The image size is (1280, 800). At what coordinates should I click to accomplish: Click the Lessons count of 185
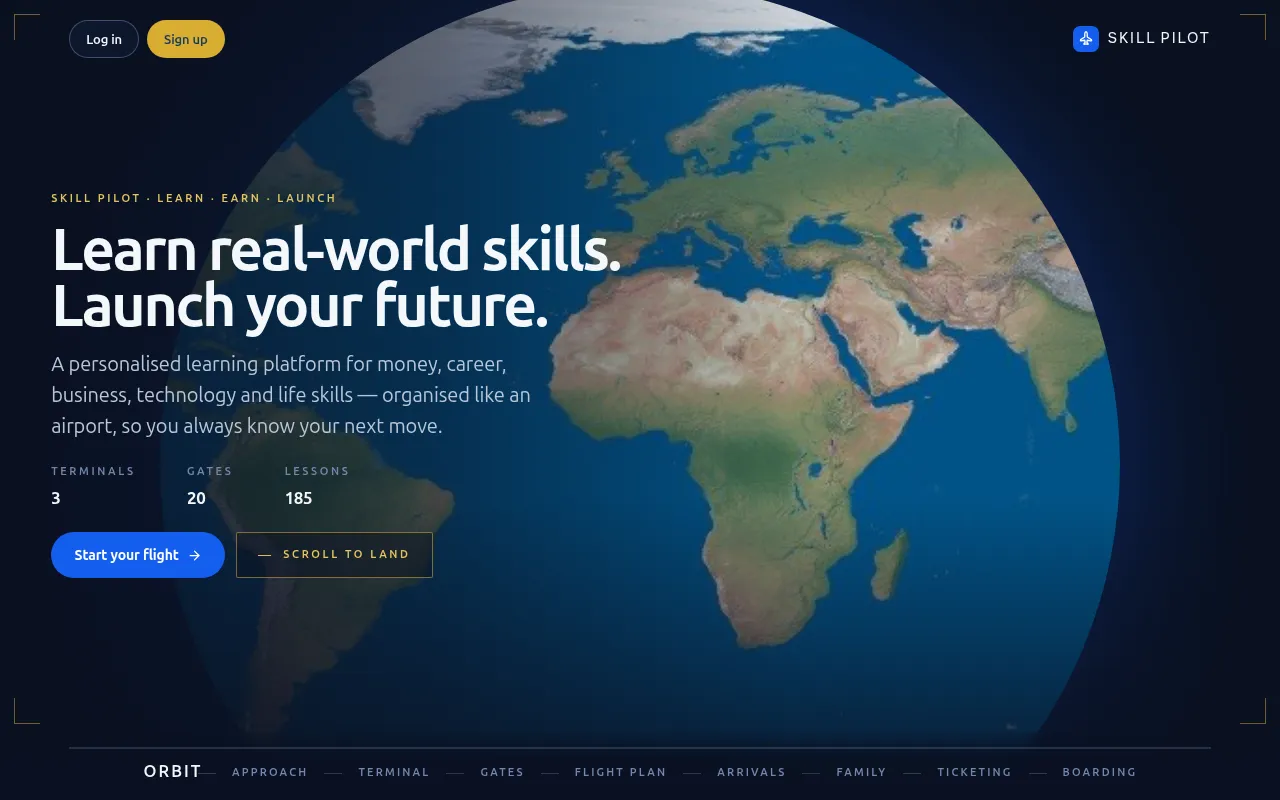pyautogui.click(x=299, y=498)
